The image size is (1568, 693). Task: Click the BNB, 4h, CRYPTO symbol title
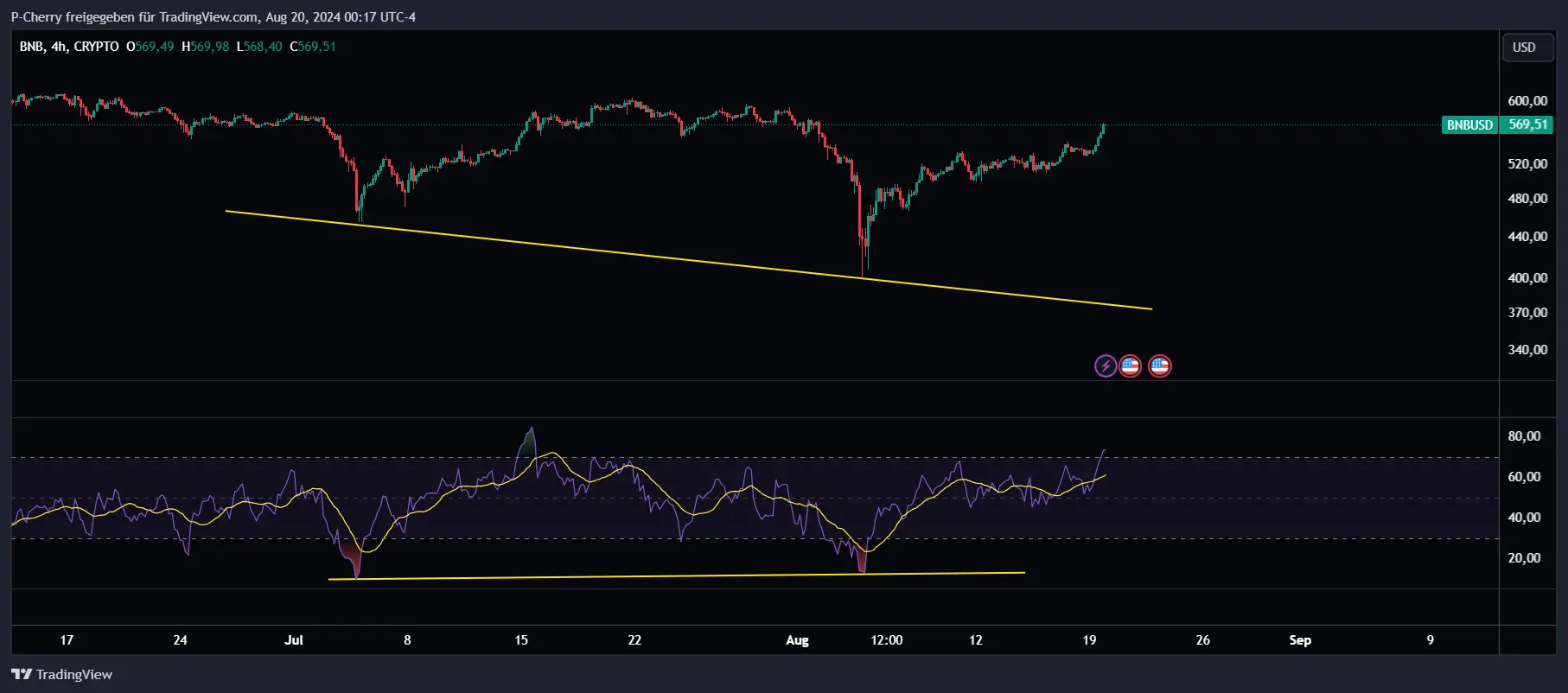tap(69, 47)
